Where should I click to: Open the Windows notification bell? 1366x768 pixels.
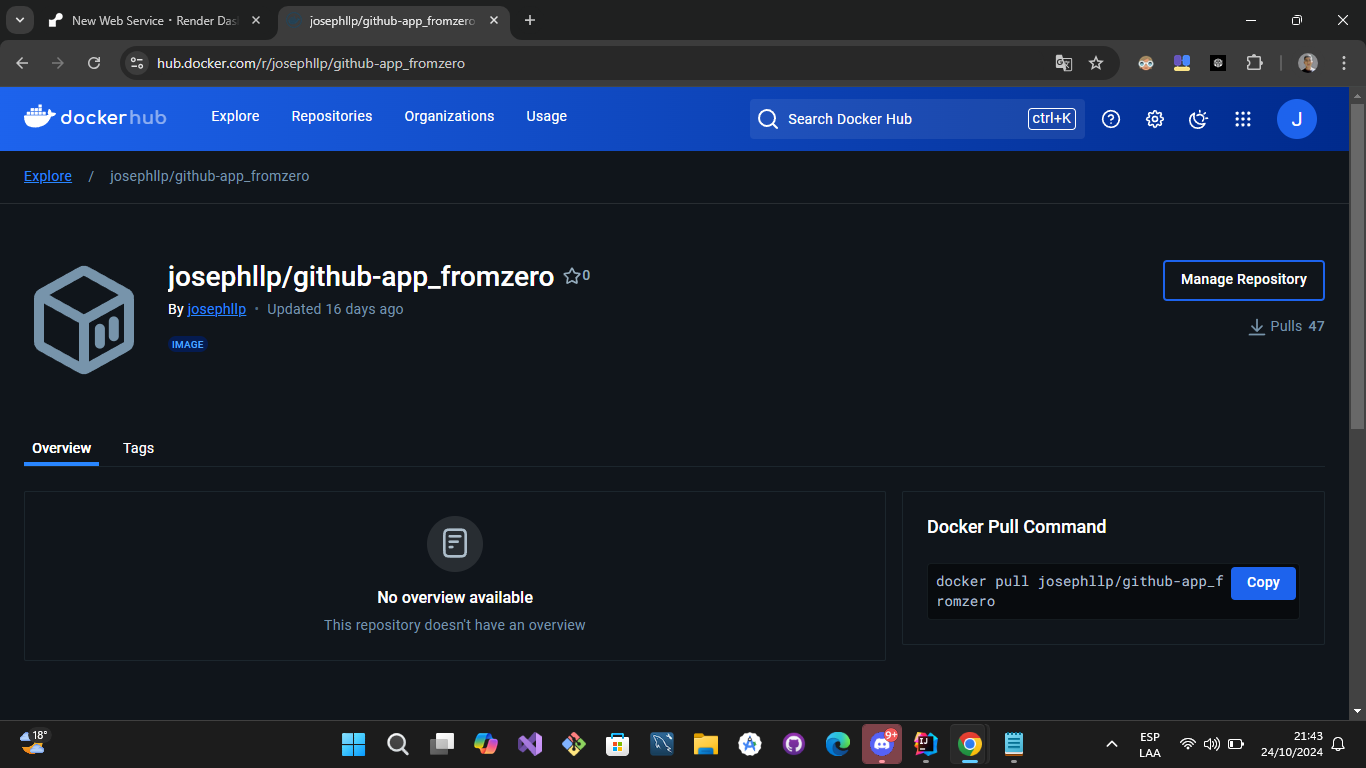(x=1338, y=744)
